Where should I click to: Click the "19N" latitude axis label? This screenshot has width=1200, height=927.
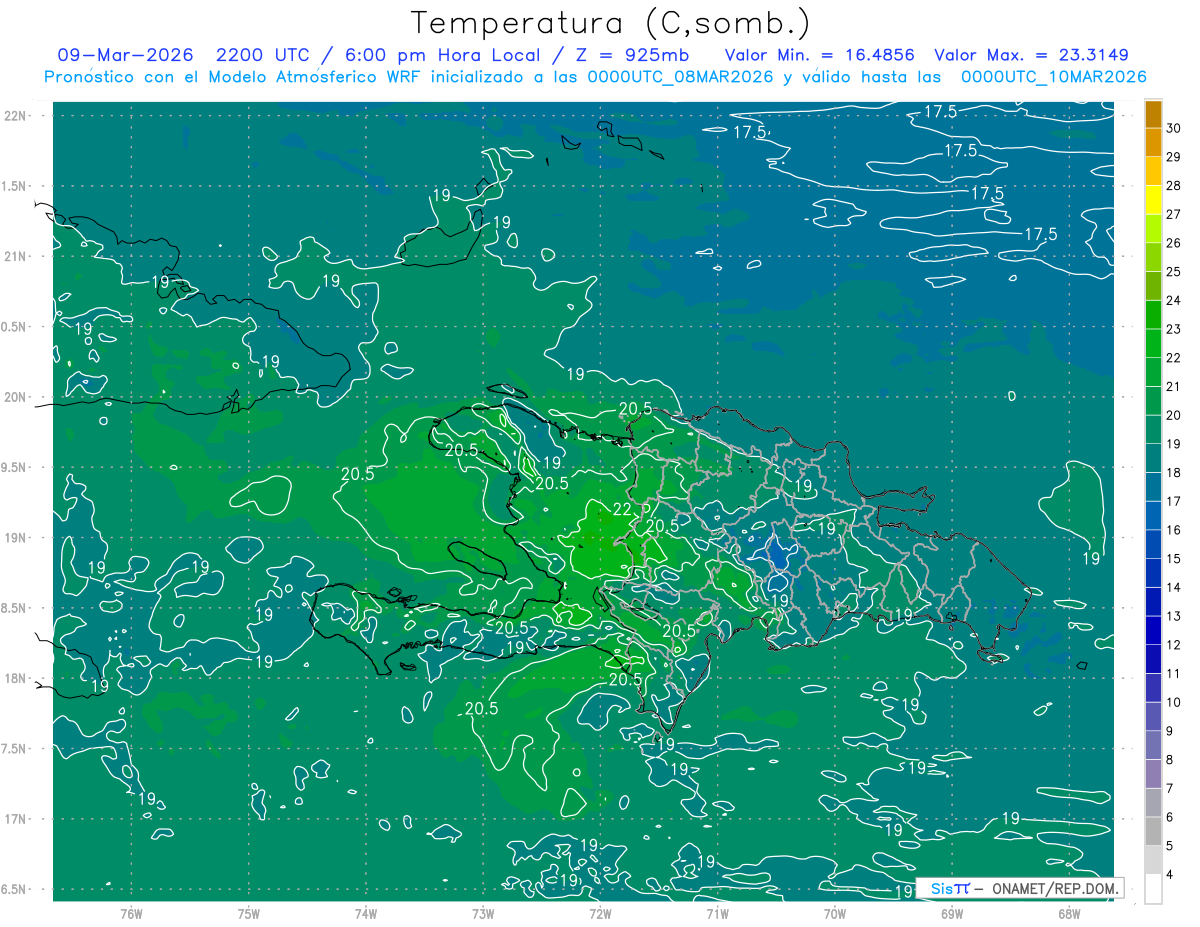(x=13, y=537)
